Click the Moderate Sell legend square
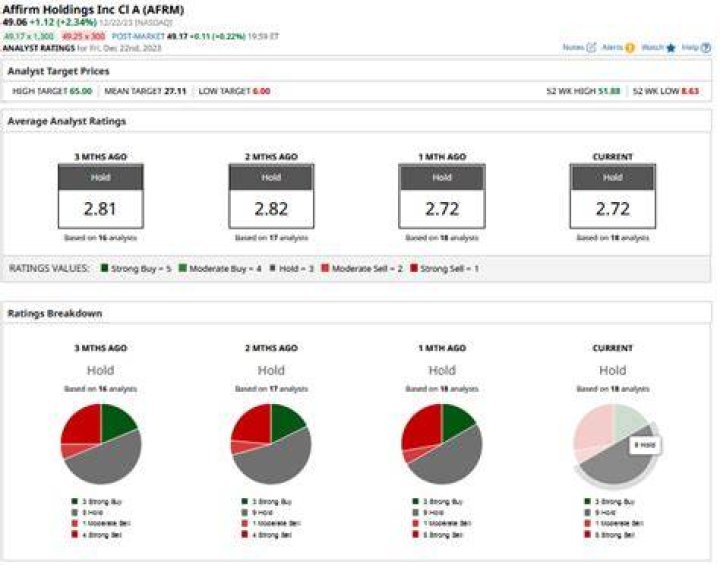This screenshot has height=565, width=720. pos(325,268)
